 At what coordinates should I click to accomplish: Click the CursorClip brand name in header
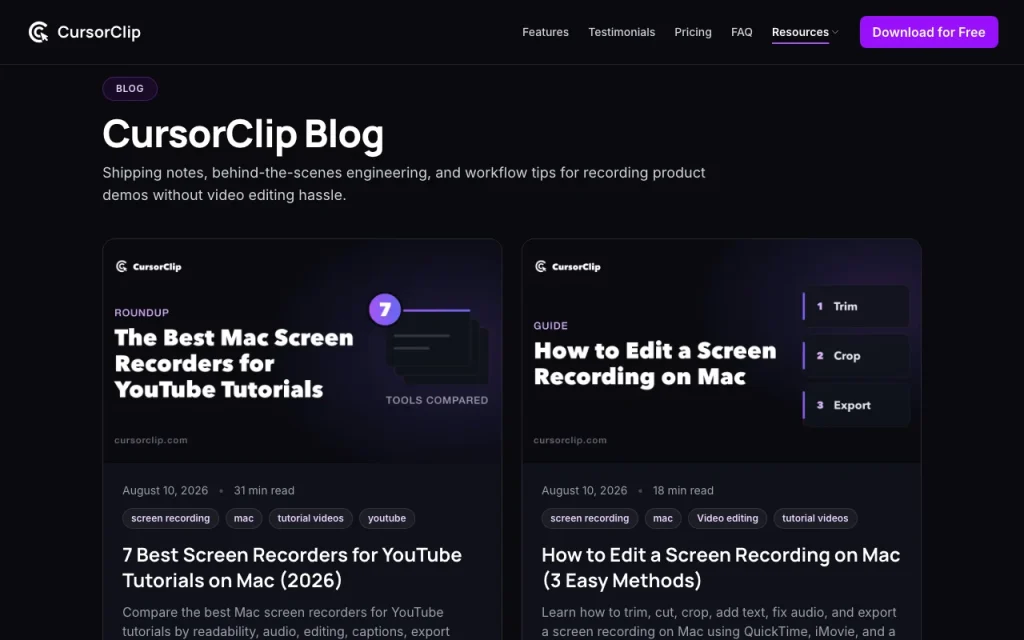(99, 32)
